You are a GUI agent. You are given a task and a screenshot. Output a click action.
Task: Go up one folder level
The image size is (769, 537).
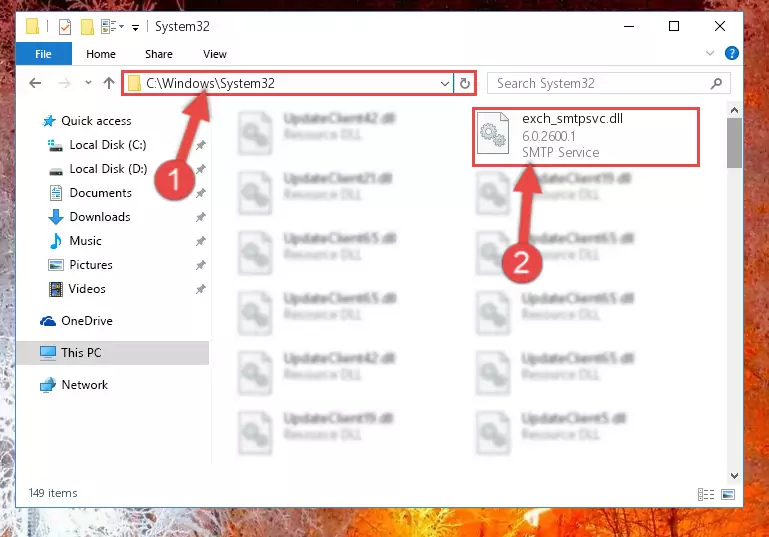[x=109, y=83]
